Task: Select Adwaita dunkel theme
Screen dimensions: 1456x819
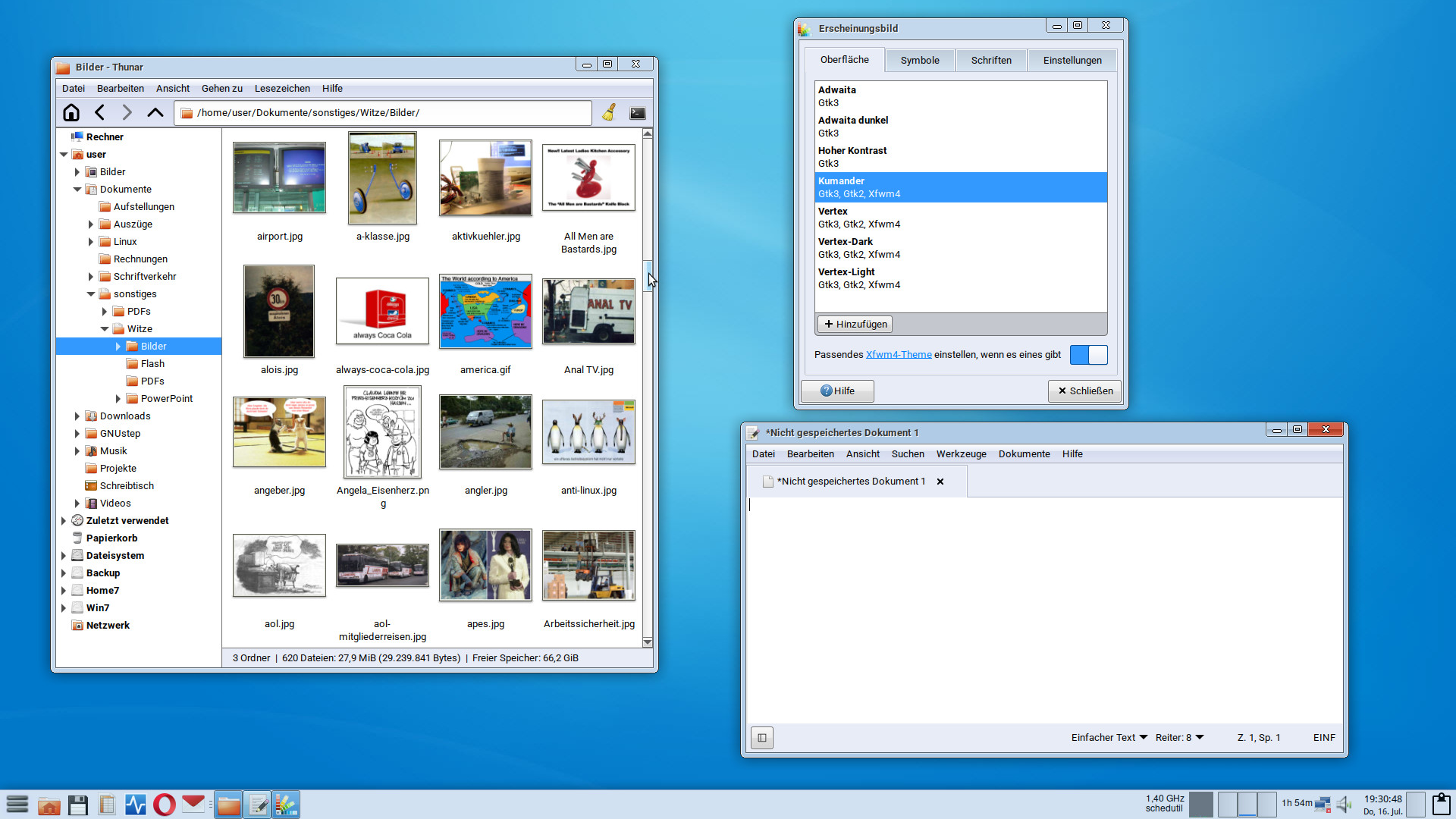Action: (x=961, y=127)
